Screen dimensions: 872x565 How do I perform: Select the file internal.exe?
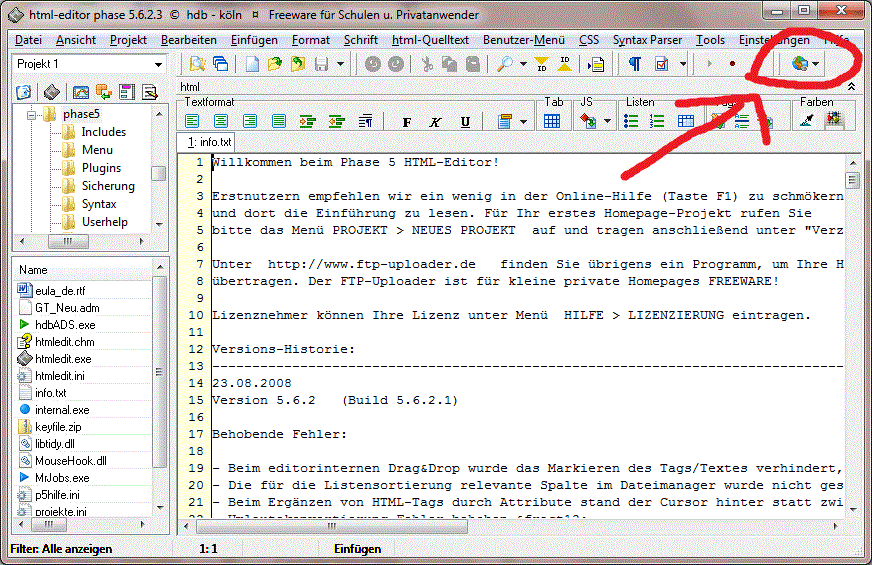62,410
